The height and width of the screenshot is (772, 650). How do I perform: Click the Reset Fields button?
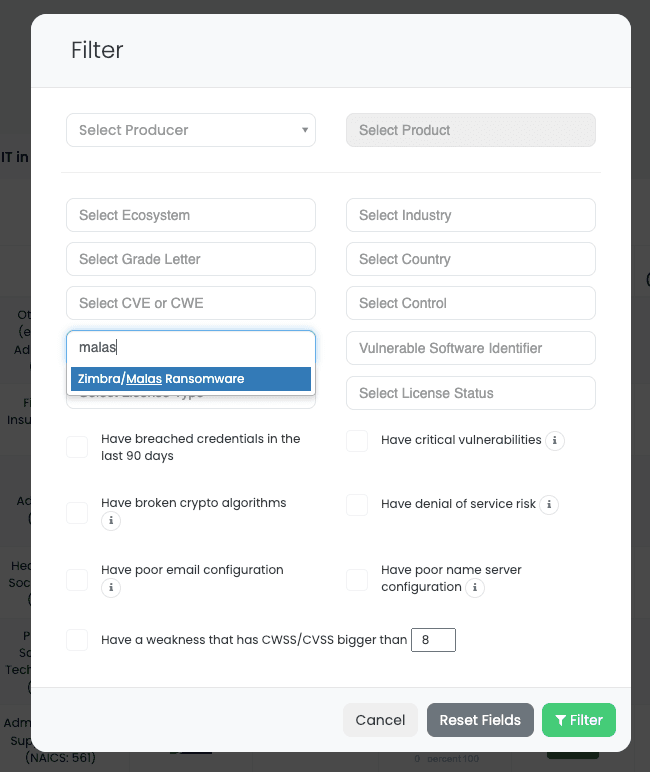(x=480, y=720)
